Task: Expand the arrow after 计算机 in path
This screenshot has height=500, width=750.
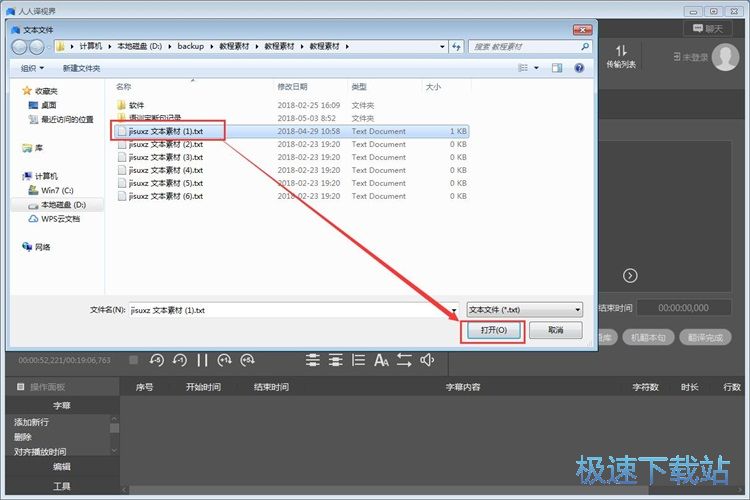Action: (110, 46)
